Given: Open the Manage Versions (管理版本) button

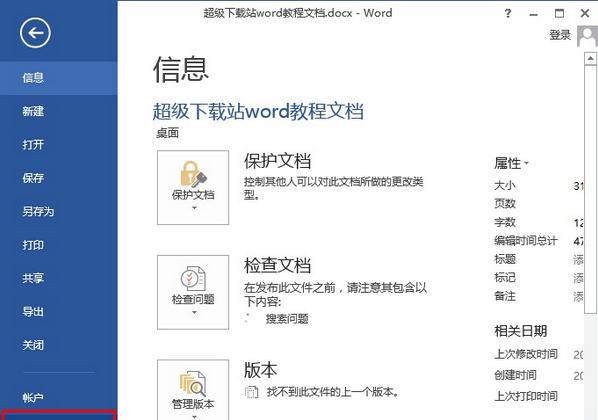Looking at the screenshot, I should 193,389.
